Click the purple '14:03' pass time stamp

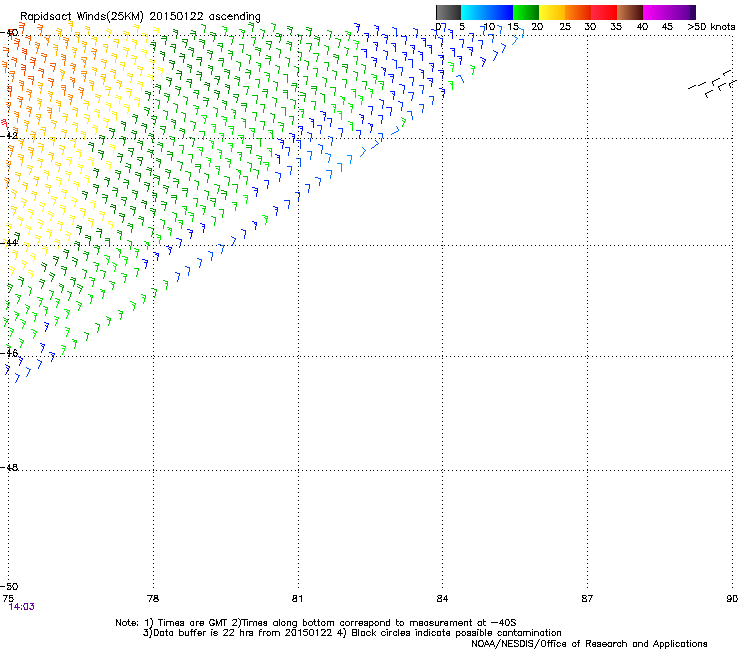tap(22, 607)
